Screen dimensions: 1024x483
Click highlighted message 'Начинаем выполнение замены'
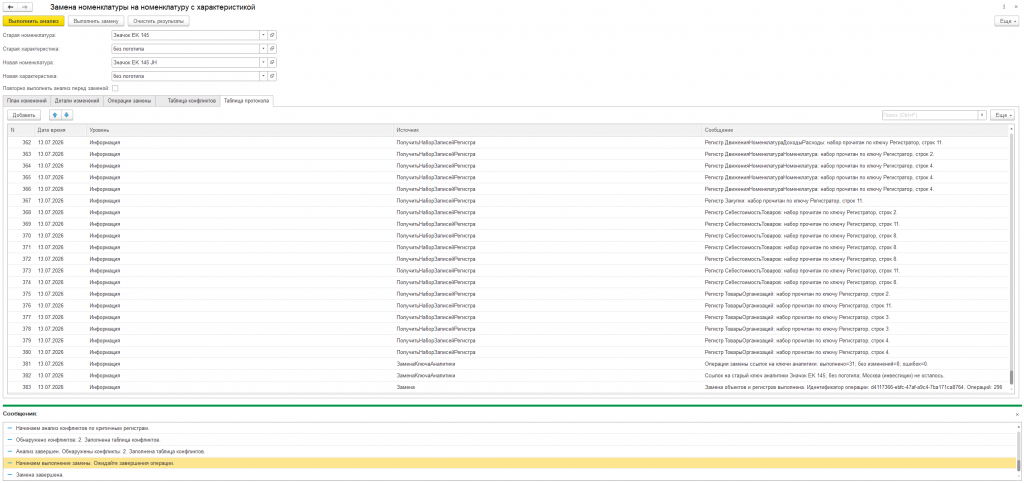(x=95, y=463)
